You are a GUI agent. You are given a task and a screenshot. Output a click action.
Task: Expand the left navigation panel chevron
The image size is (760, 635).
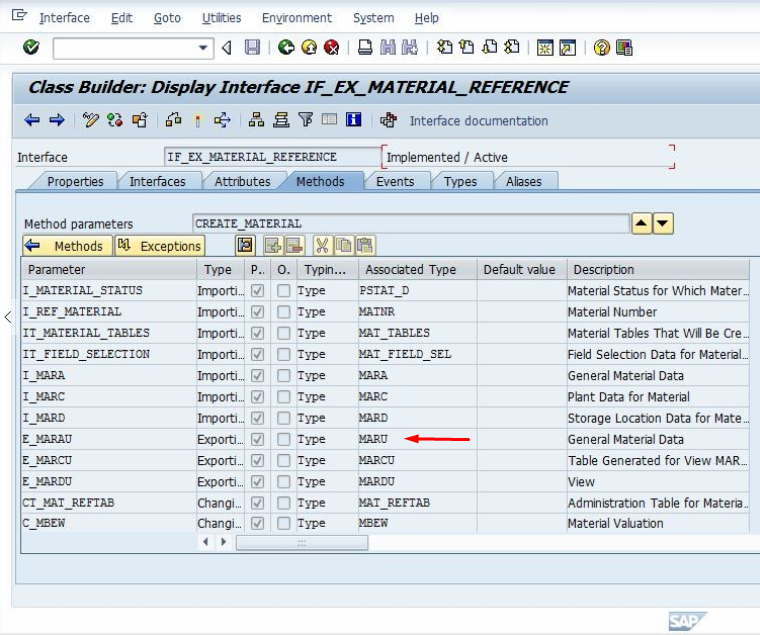[7, 317]
